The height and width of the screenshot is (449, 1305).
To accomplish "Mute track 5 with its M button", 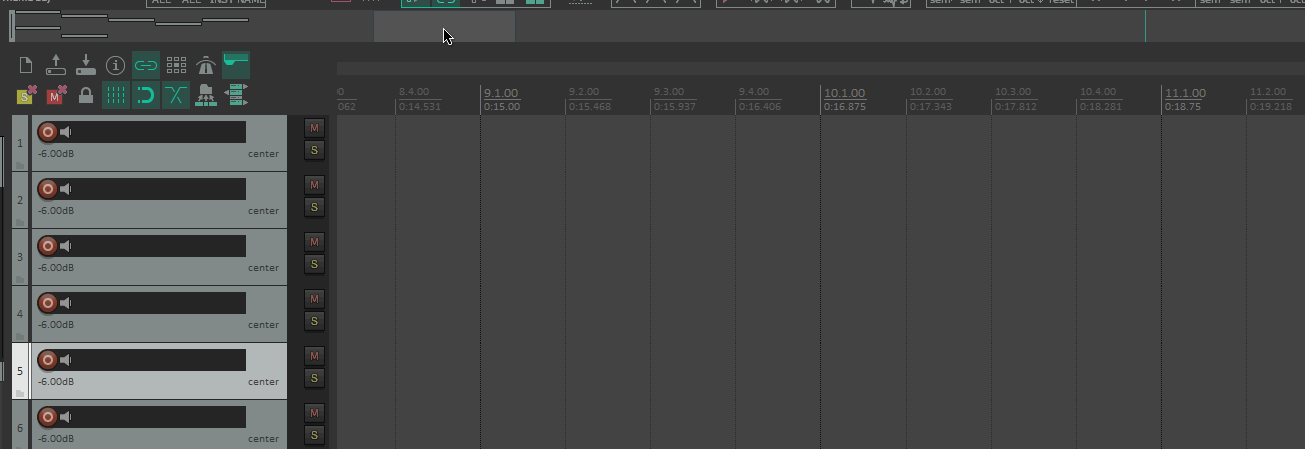I will 314,356.
